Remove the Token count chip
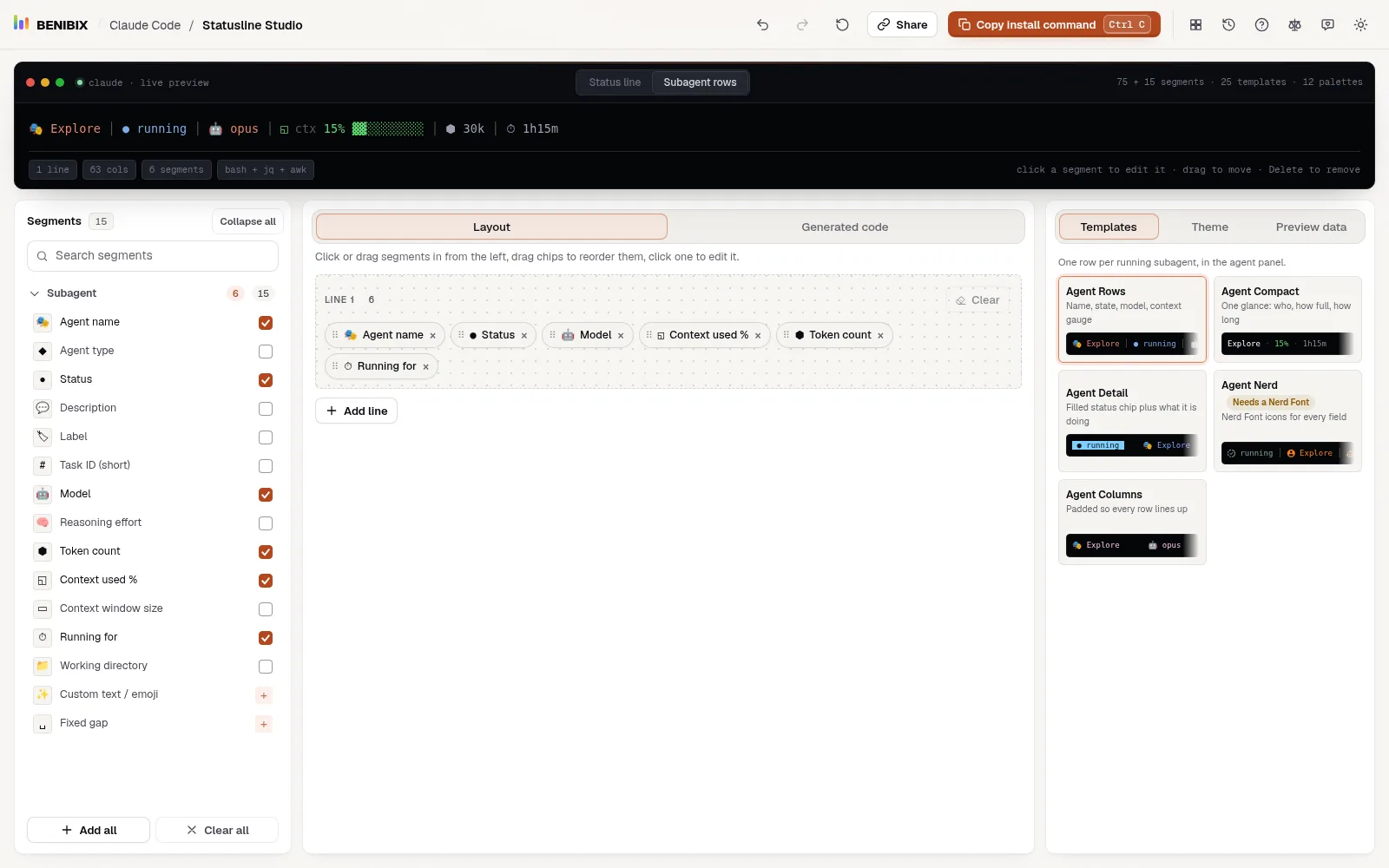1389x868 pixels. pyautogui.click(x=880, y=336)
